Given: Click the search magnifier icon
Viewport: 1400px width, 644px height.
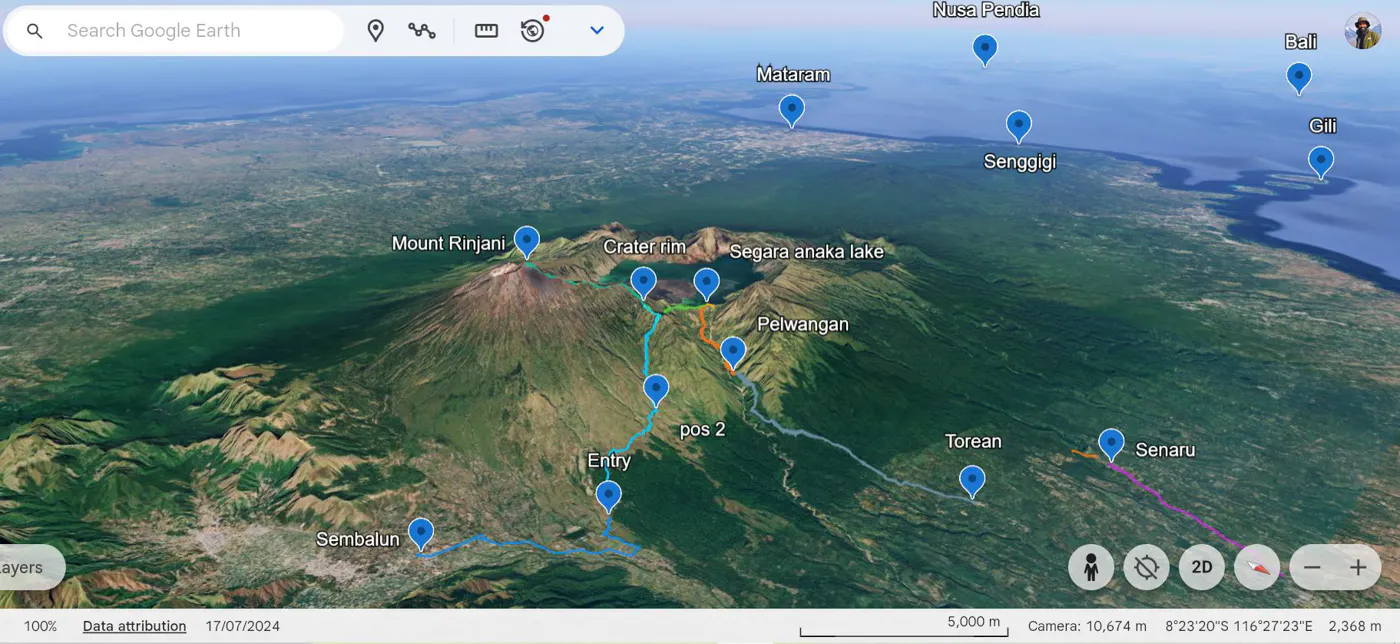Looking at the screenshot, I should coord(34,30).
